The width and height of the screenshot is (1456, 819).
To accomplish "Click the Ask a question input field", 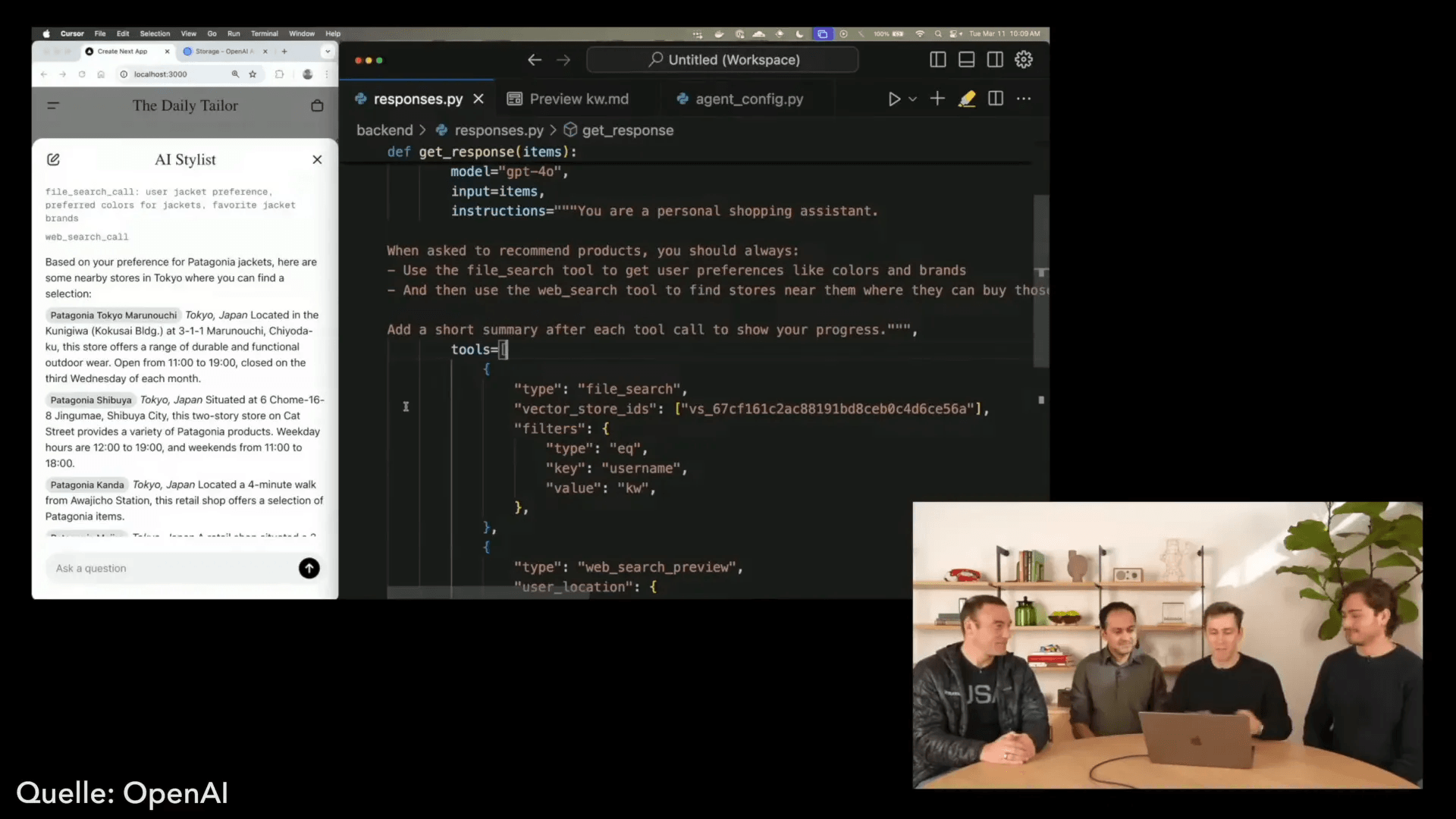I will point(152,568).
